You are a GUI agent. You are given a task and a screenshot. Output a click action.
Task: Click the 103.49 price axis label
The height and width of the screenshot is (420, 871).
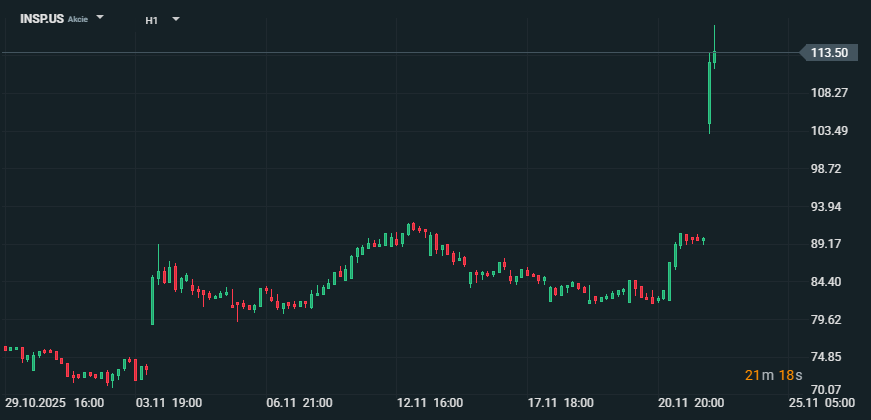pyautogui.click(x=830, y=131)
